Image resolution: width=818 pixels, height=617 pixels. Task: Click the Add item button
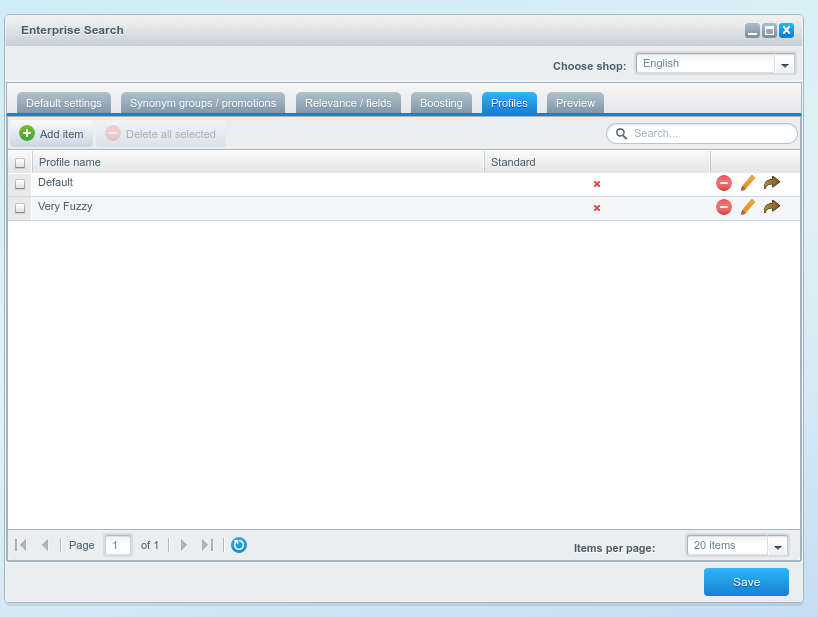pos(52,134)
